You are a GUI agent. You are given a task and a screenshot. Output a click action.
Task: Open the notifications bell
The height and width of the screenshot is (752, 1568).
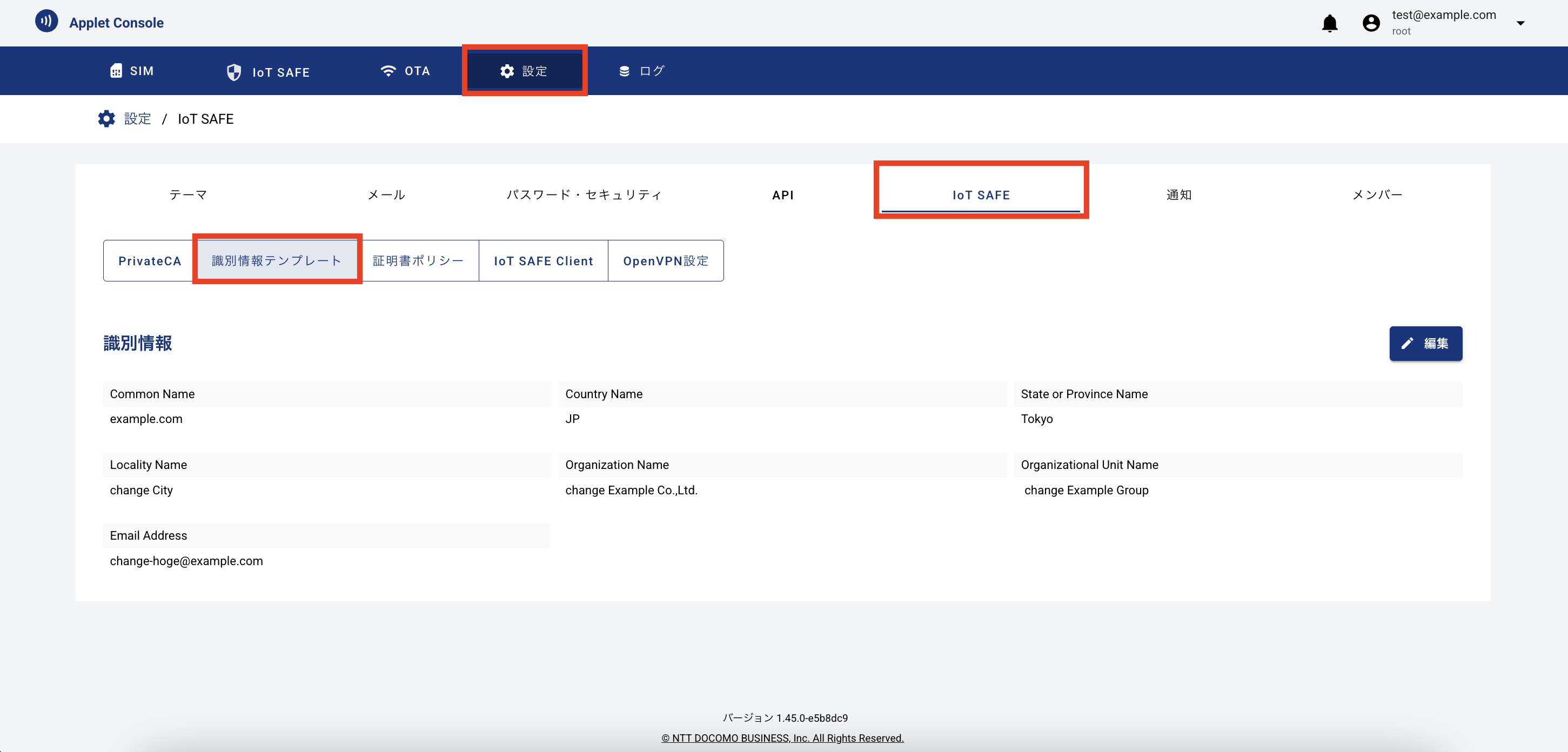[x=1329, y=23]
